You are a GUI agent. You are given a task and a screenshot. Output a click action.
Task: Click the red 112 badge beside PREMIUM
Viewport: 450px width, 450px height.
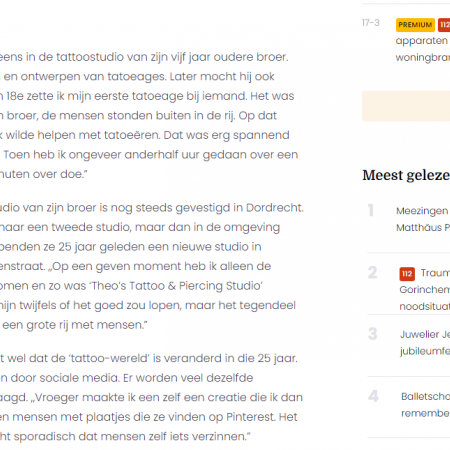tap(444, 25)
